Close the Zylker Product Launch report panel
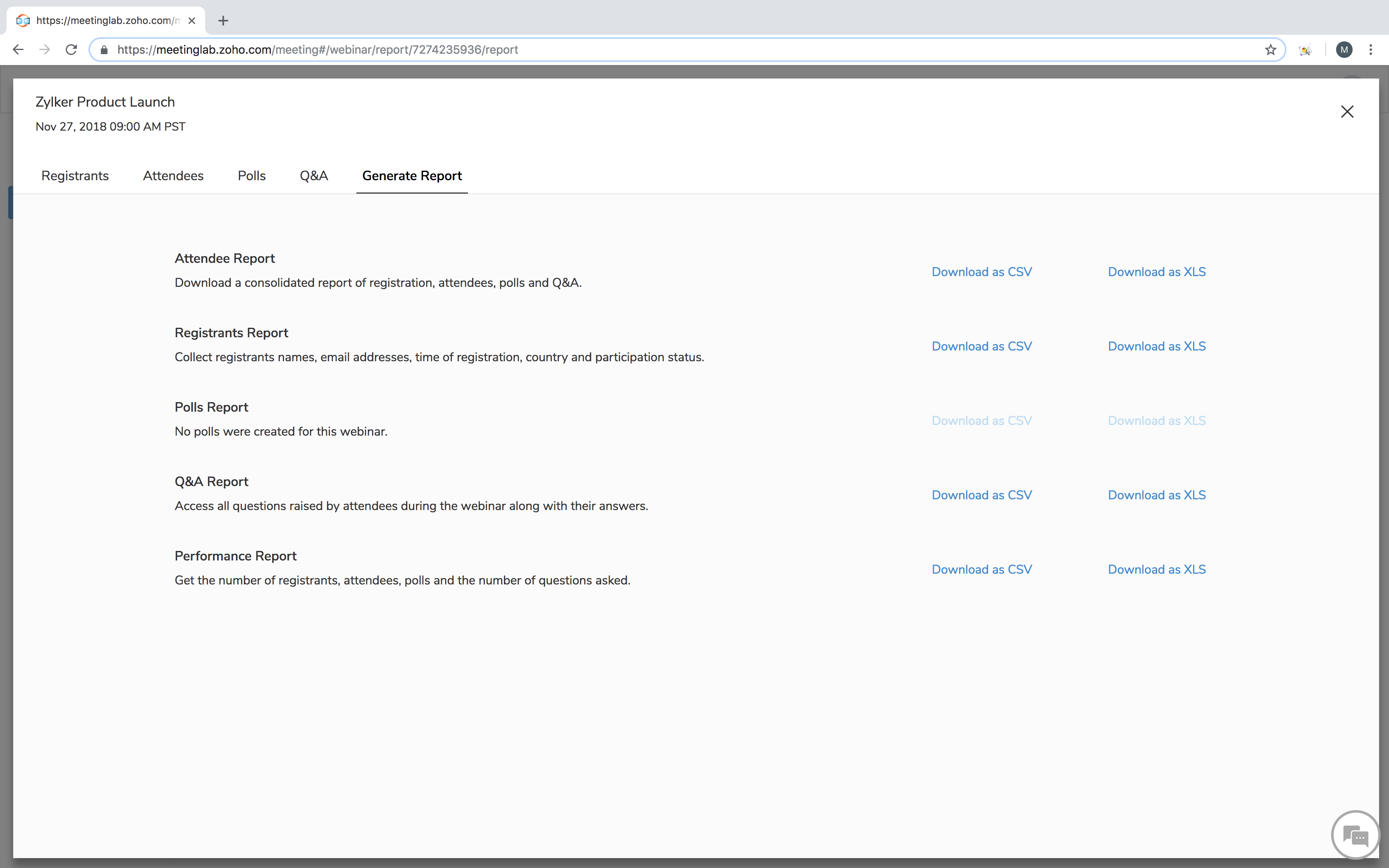The image size is (1389, 868). pos(1346,111)
